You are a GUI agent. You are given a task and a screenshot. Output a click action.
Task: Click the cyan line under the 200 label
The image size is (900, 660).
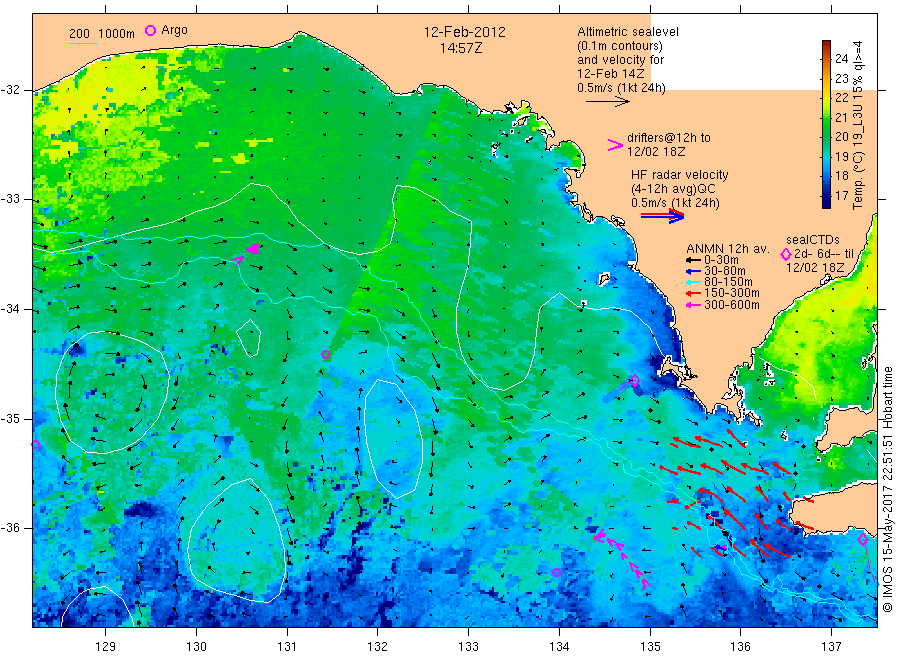pos(83,42)
